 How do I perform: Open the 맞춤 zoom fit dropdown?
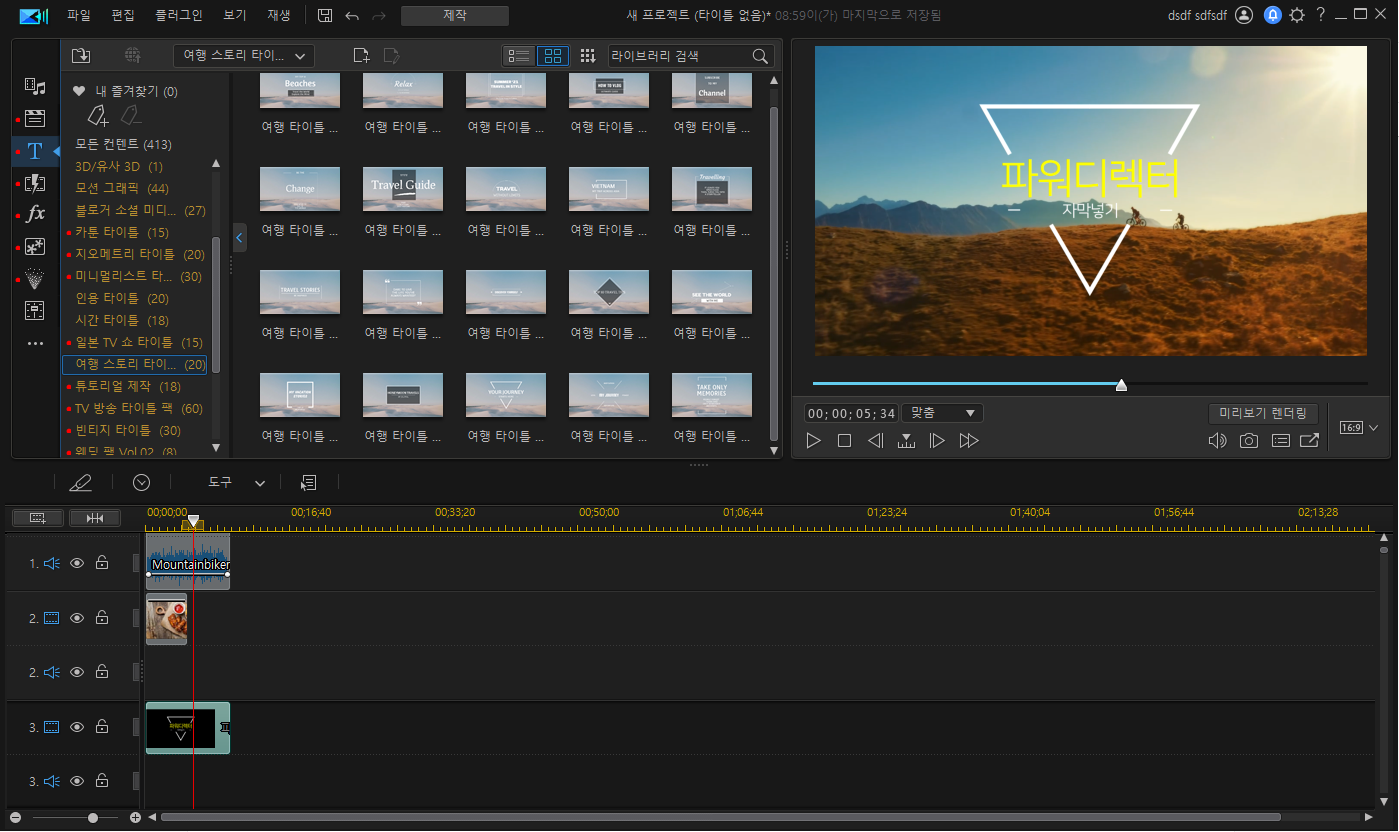(942, 413)
